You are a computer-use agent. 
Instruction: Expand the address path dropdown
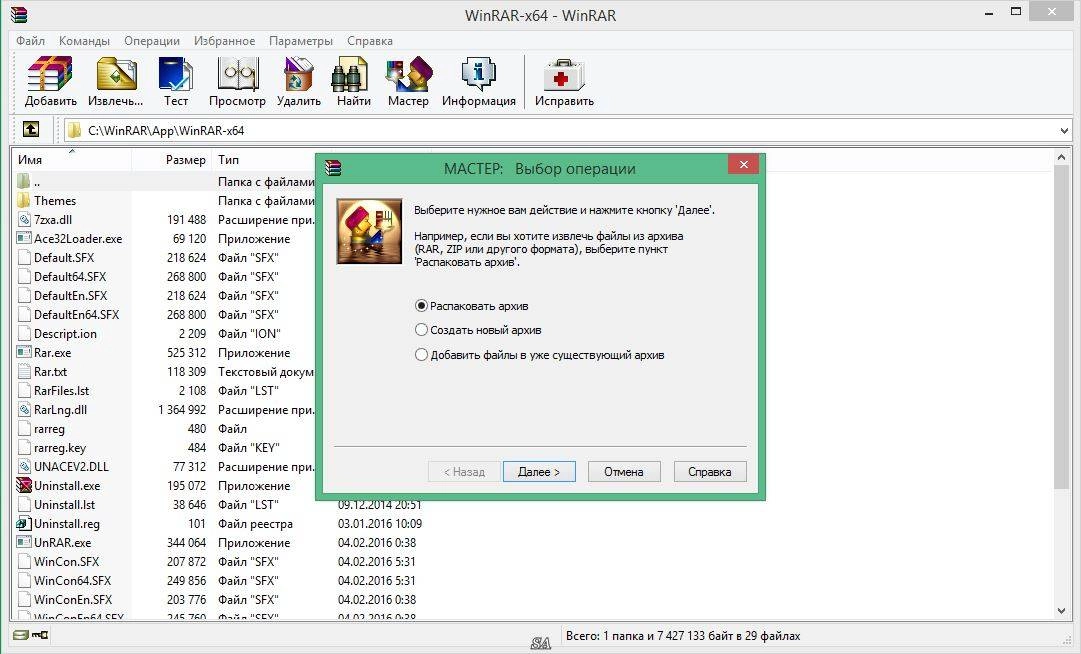point(1064,130)
